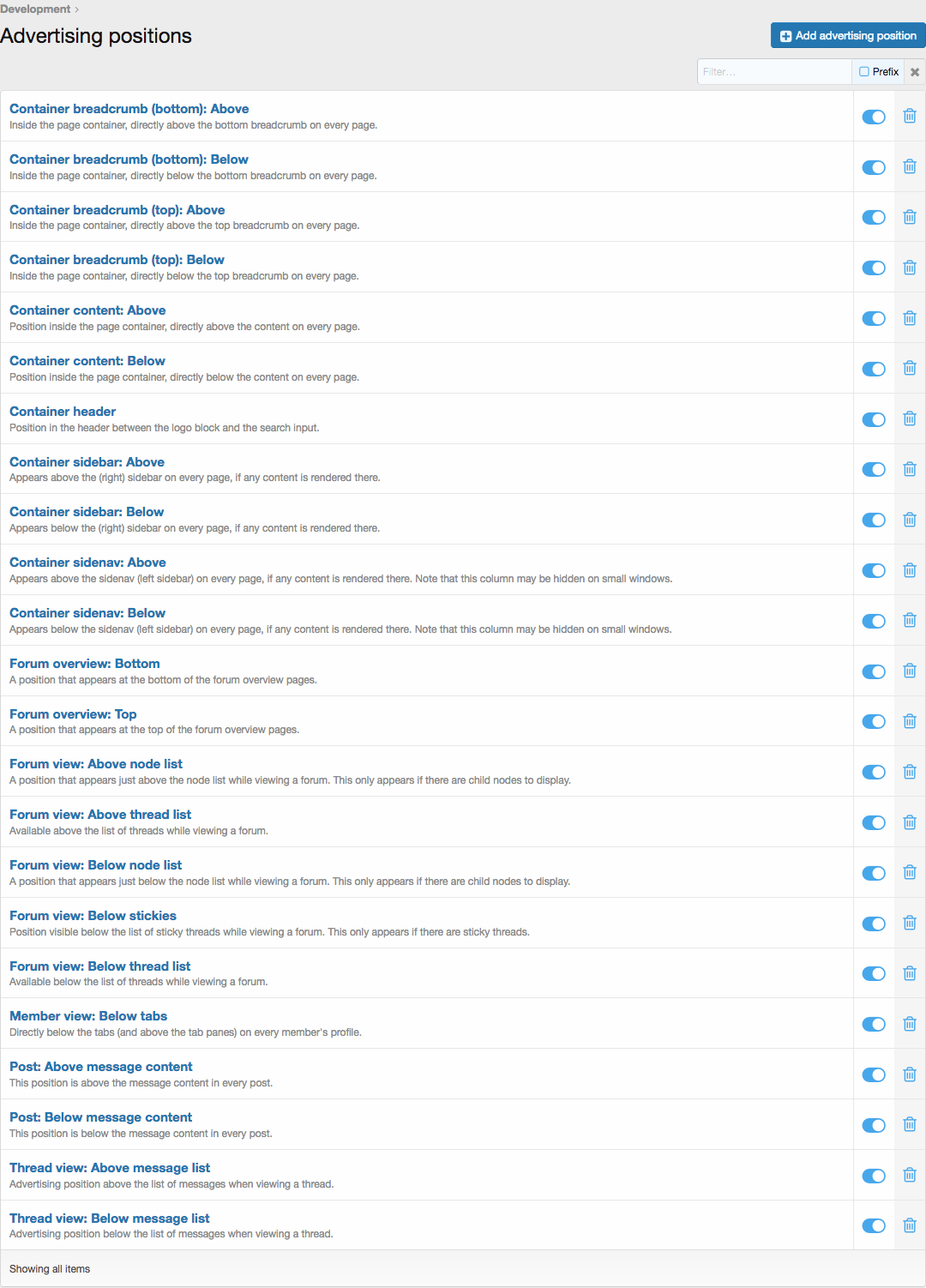Open Container breadcrumb (top): Below link
Screen dimensions: 926x1288
(x=117, y=260)
